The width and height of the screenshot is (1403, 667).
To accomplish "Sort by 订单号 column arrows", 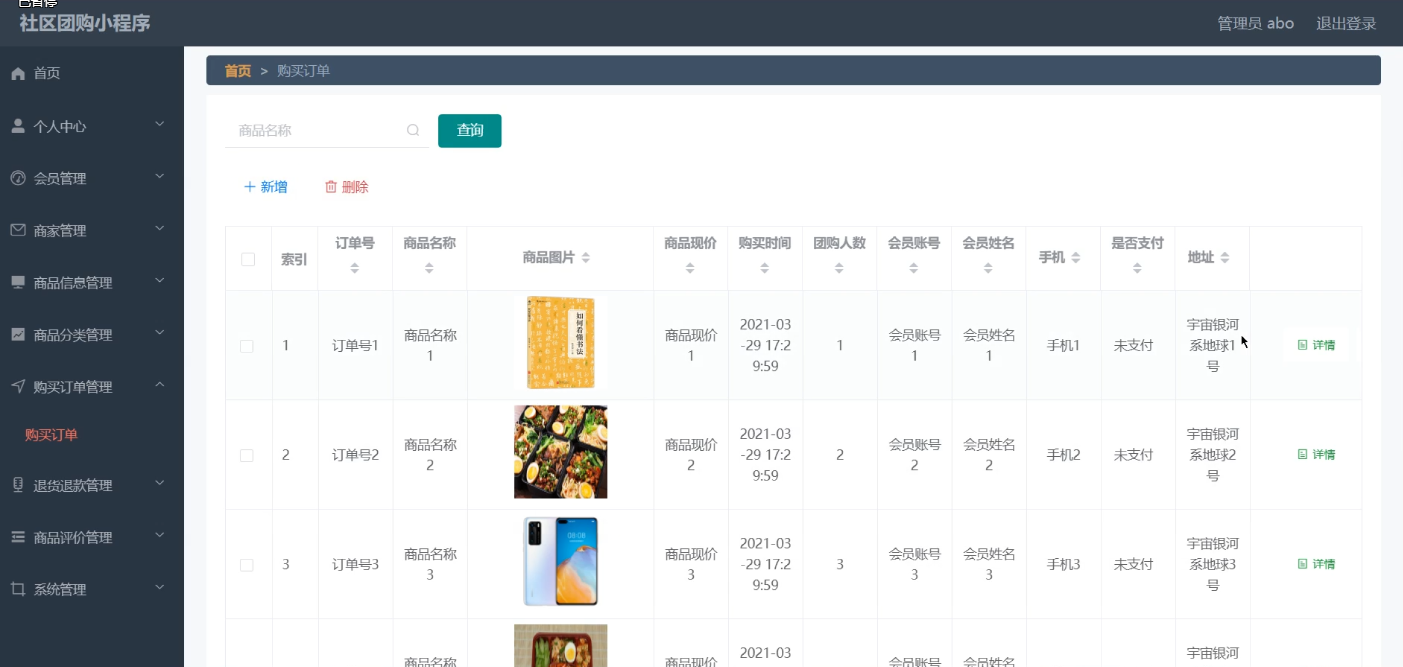I will [355, 268].
